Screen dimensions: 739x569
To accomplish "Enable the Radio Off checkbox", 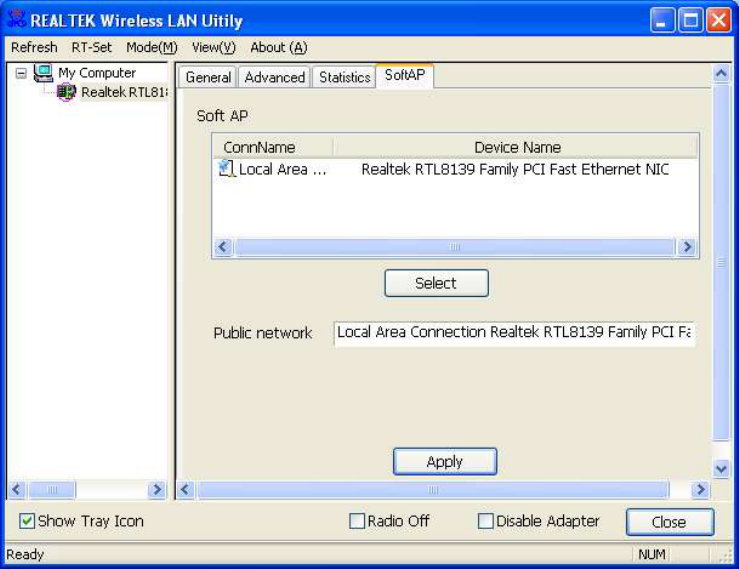I will coord(357,521).
